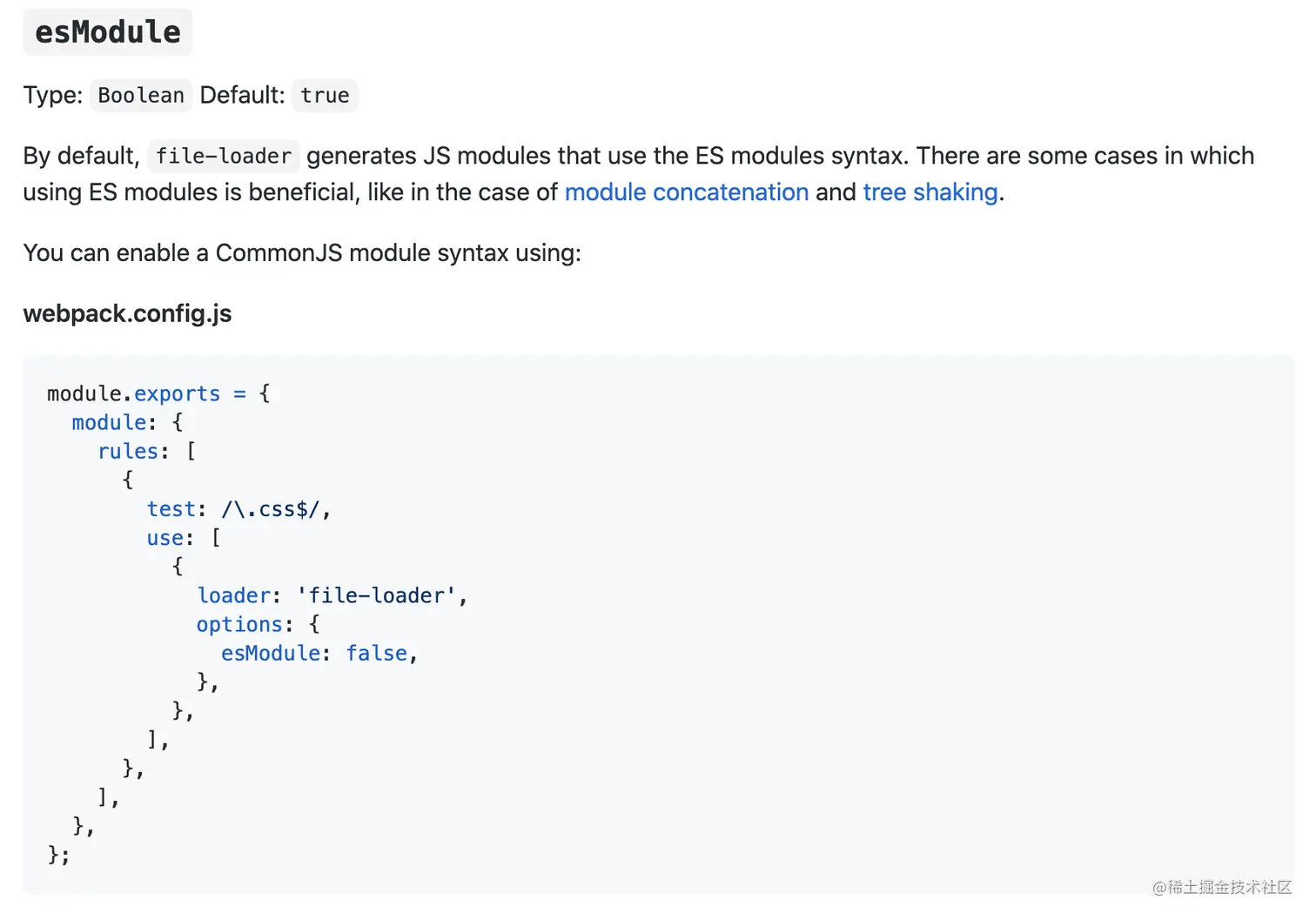Open the module concatenation link
Viewport: 1316px width, 920px height.
686,192
